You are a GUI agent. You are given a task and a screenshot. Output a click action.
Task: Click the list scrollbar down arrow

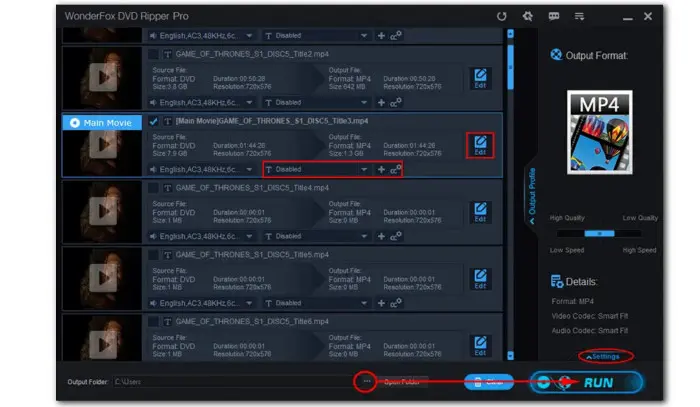click(511, 356)
